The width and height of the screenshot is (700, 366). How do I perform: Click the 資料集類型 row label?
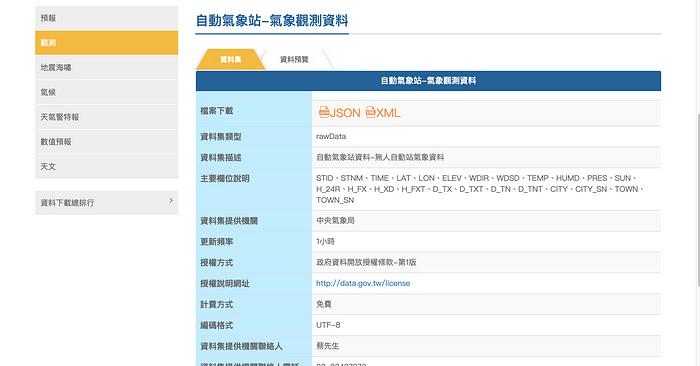221,137
